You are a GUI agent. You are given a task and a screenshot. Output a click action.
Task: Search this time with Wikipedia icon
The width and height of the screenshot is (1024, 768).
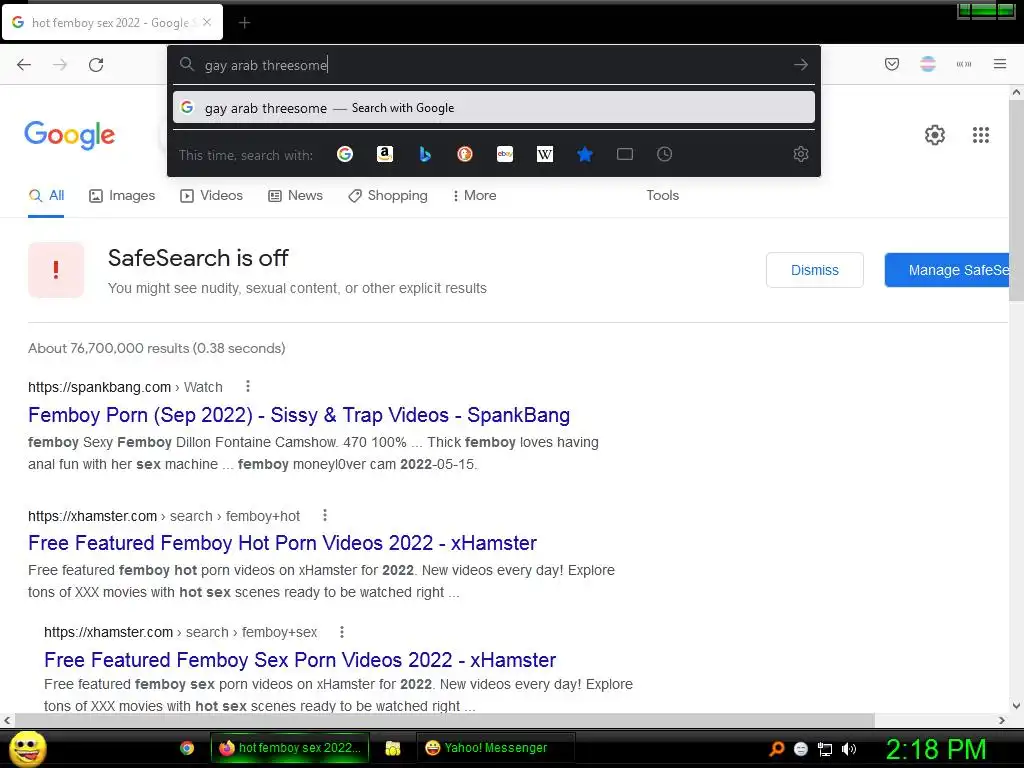tap(545, 154)
